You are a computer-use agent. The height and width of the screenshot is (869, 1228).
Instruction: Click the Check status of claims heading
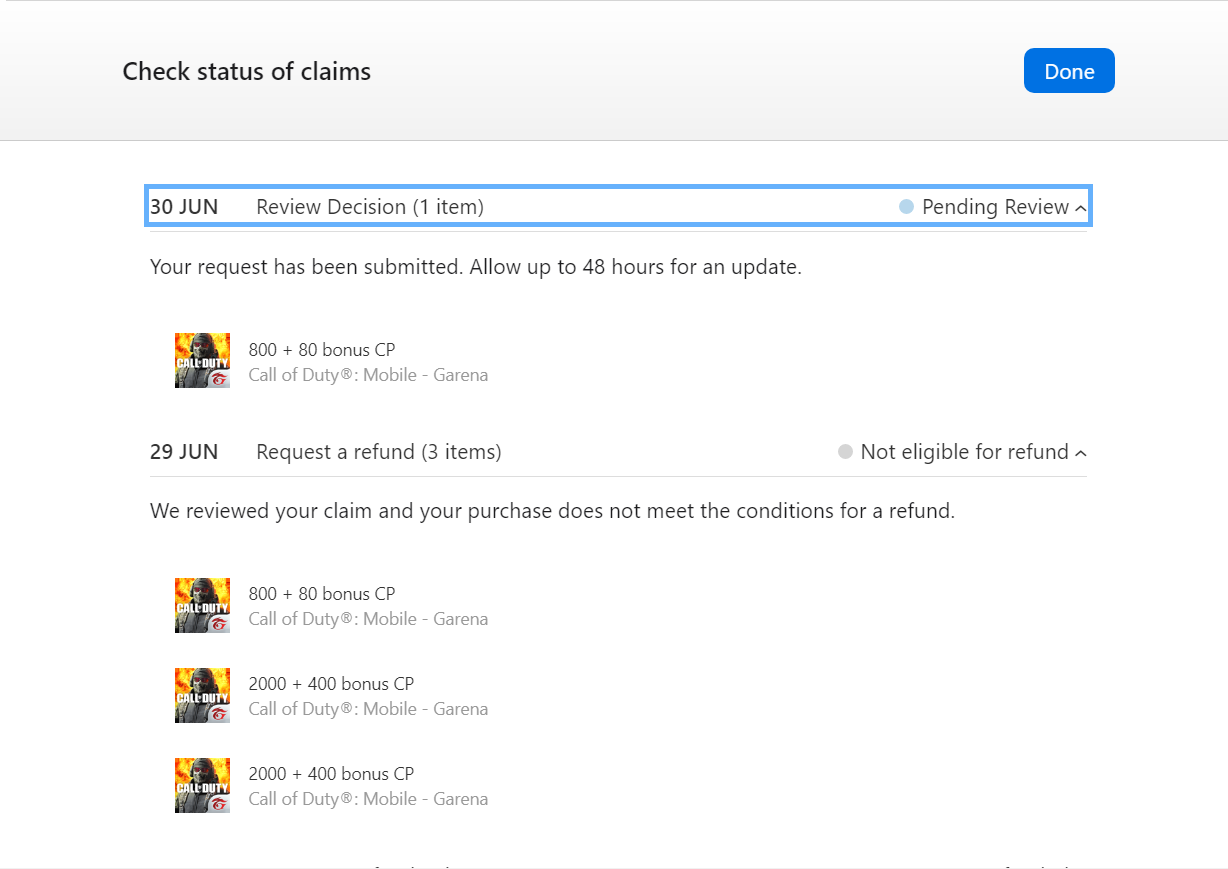(x=247, y=72)
